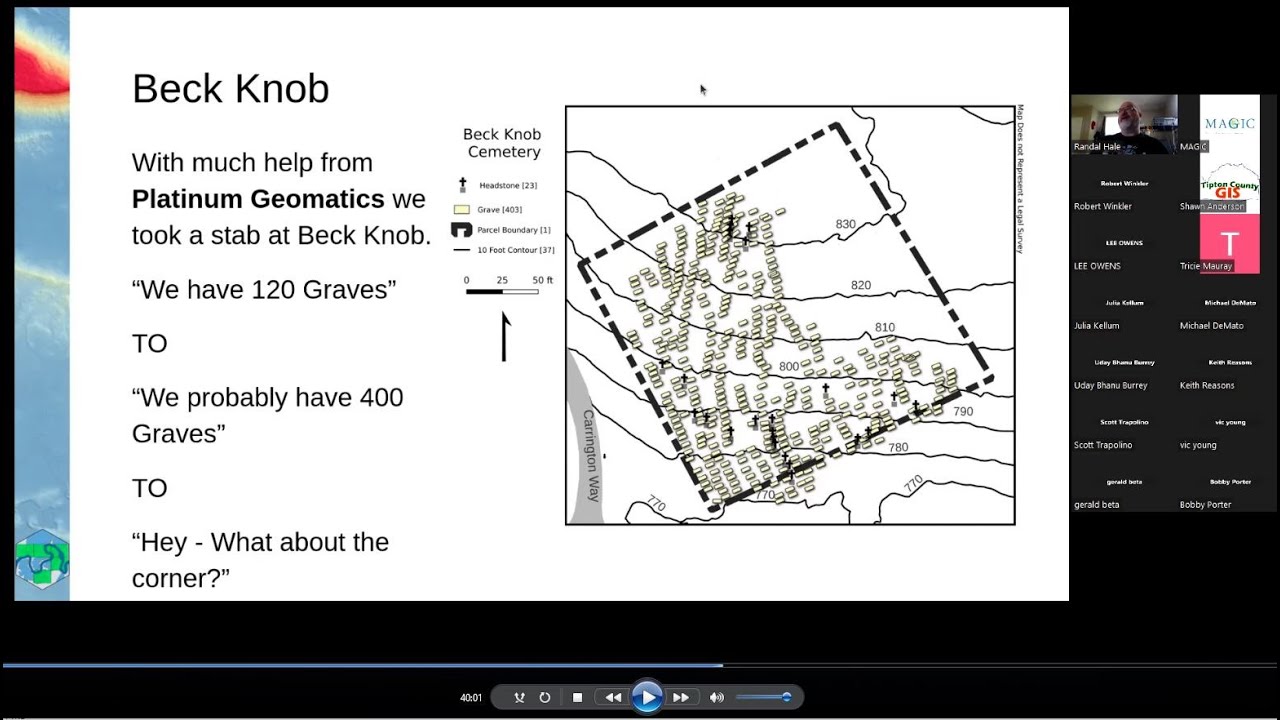The width and height of the screenshot is (1280, 720).
Task: Click the Beck Knob Cemetery legend title
Action: click(x=503, y=143)
